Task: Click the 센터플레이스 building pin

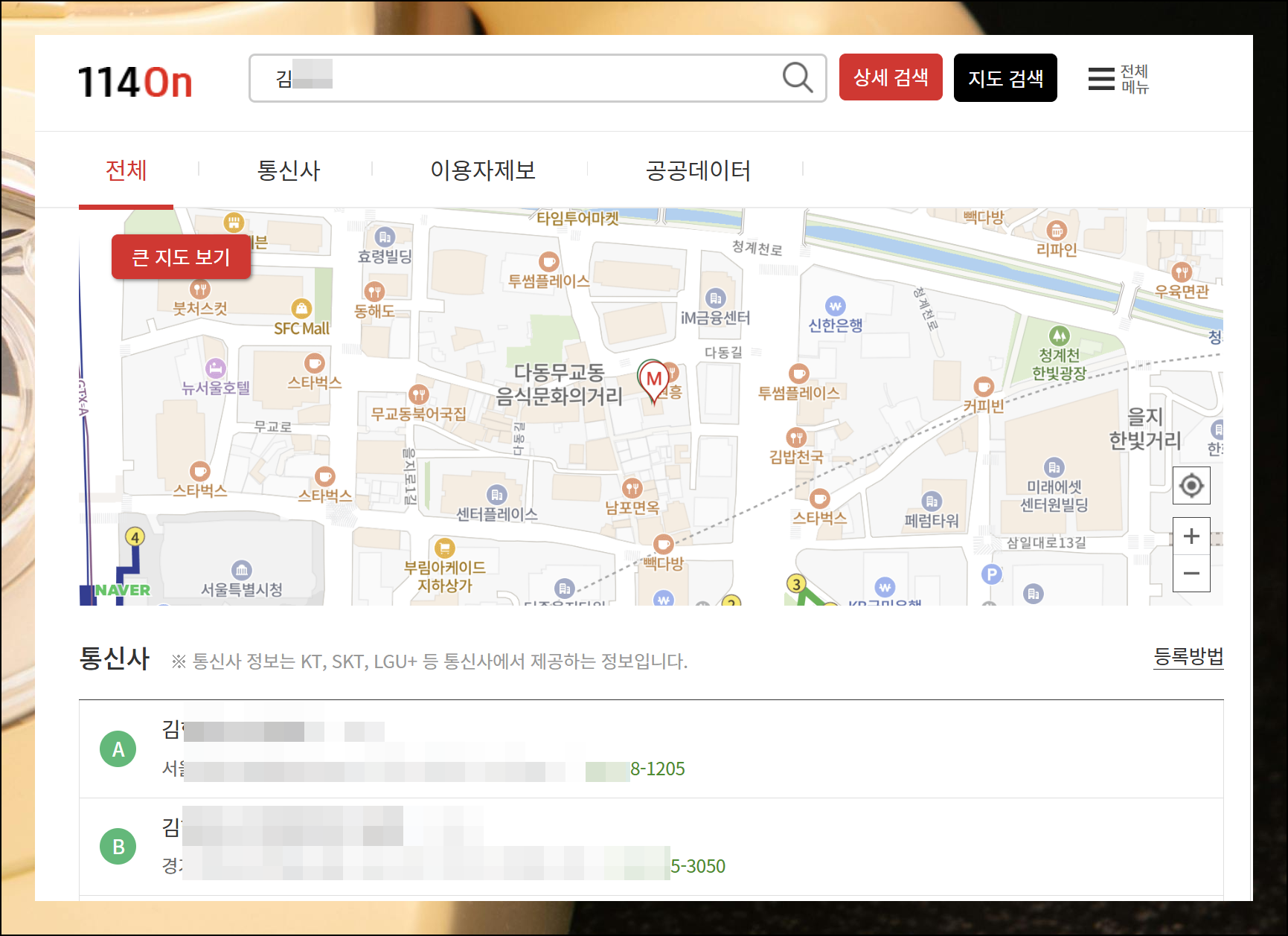Action: coord(497,495)
